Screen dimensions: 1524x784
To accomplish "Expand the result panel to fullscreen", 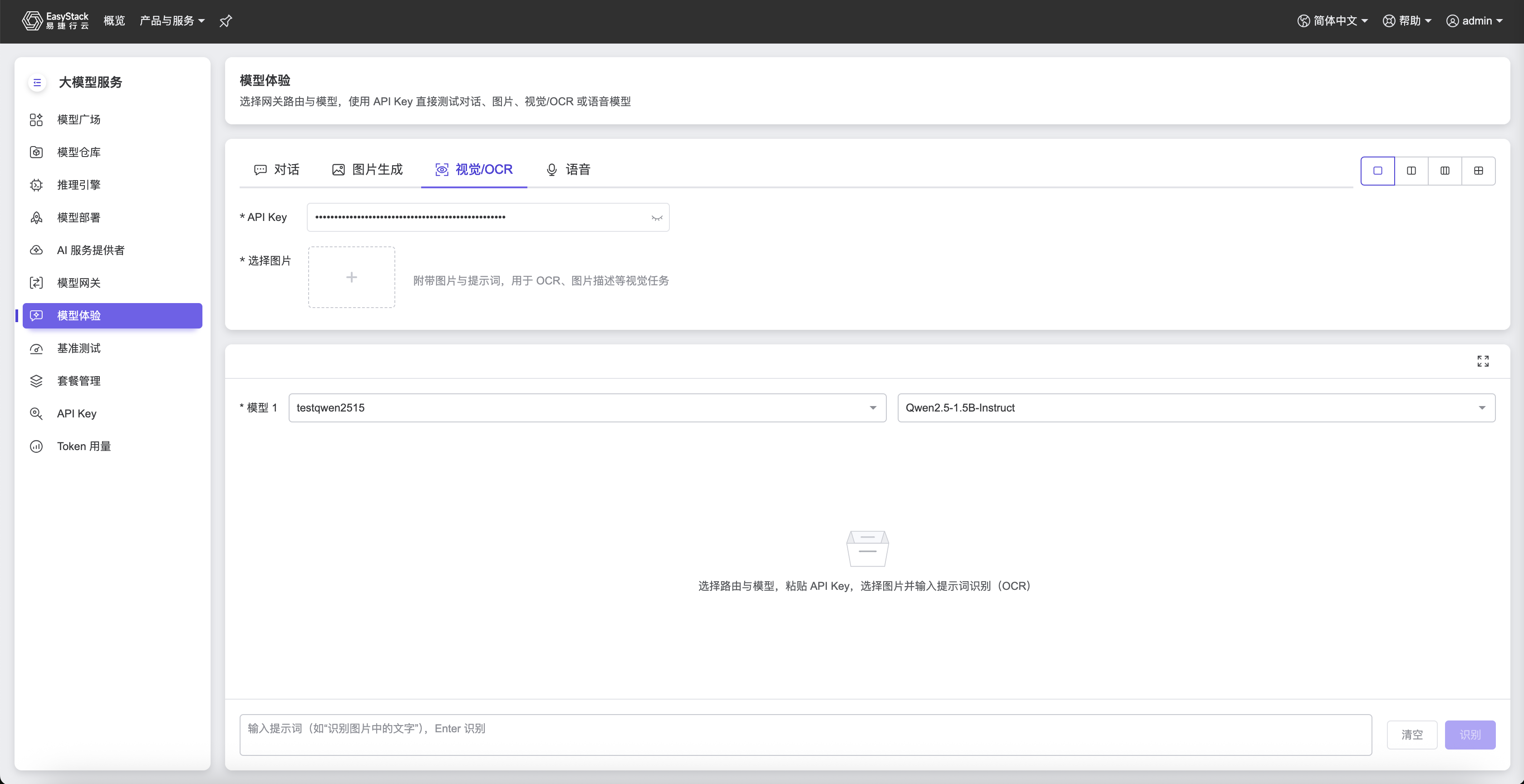I will [x=1483, y=361].
